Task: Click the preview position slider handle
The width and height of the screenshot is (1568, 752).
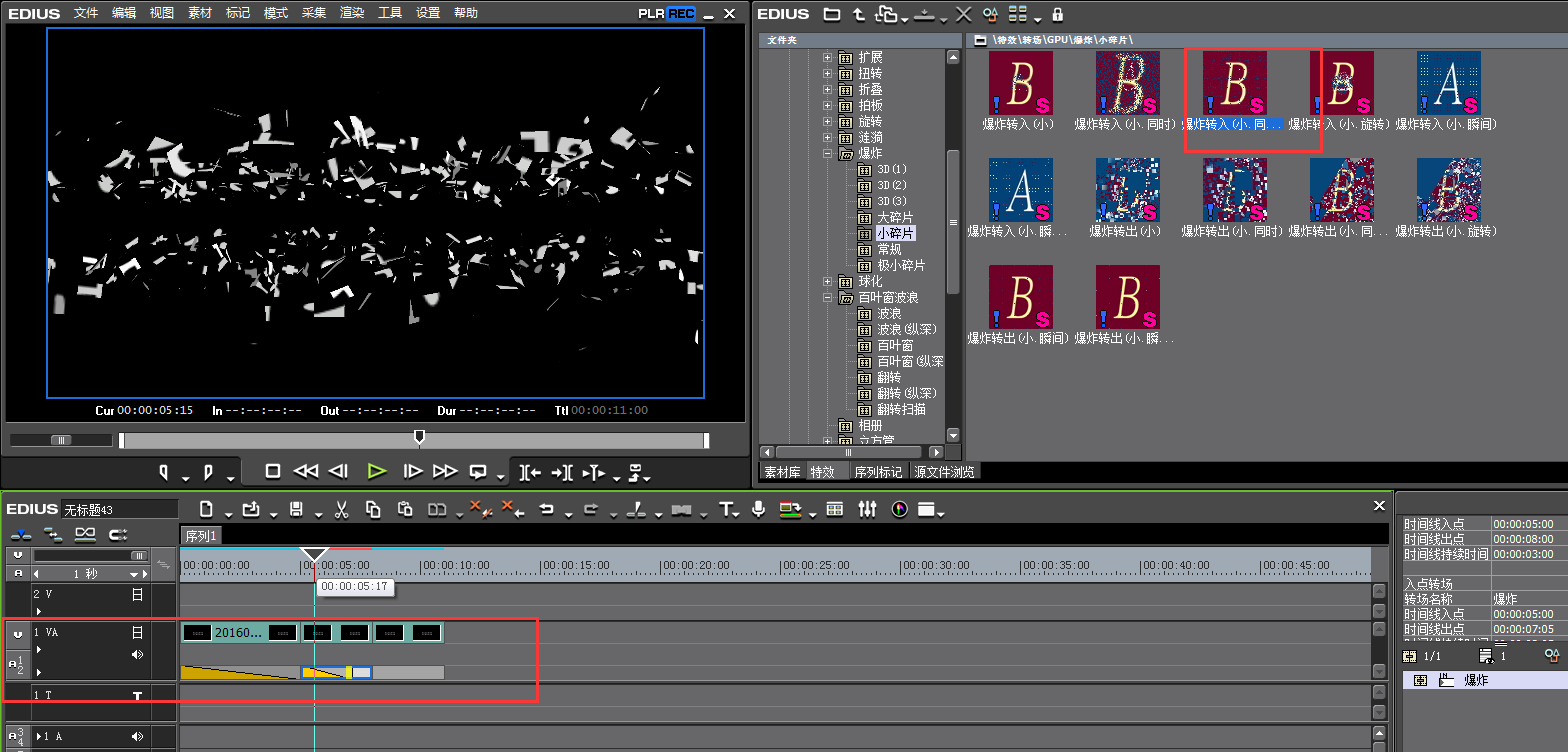Action: coord(420,437)
